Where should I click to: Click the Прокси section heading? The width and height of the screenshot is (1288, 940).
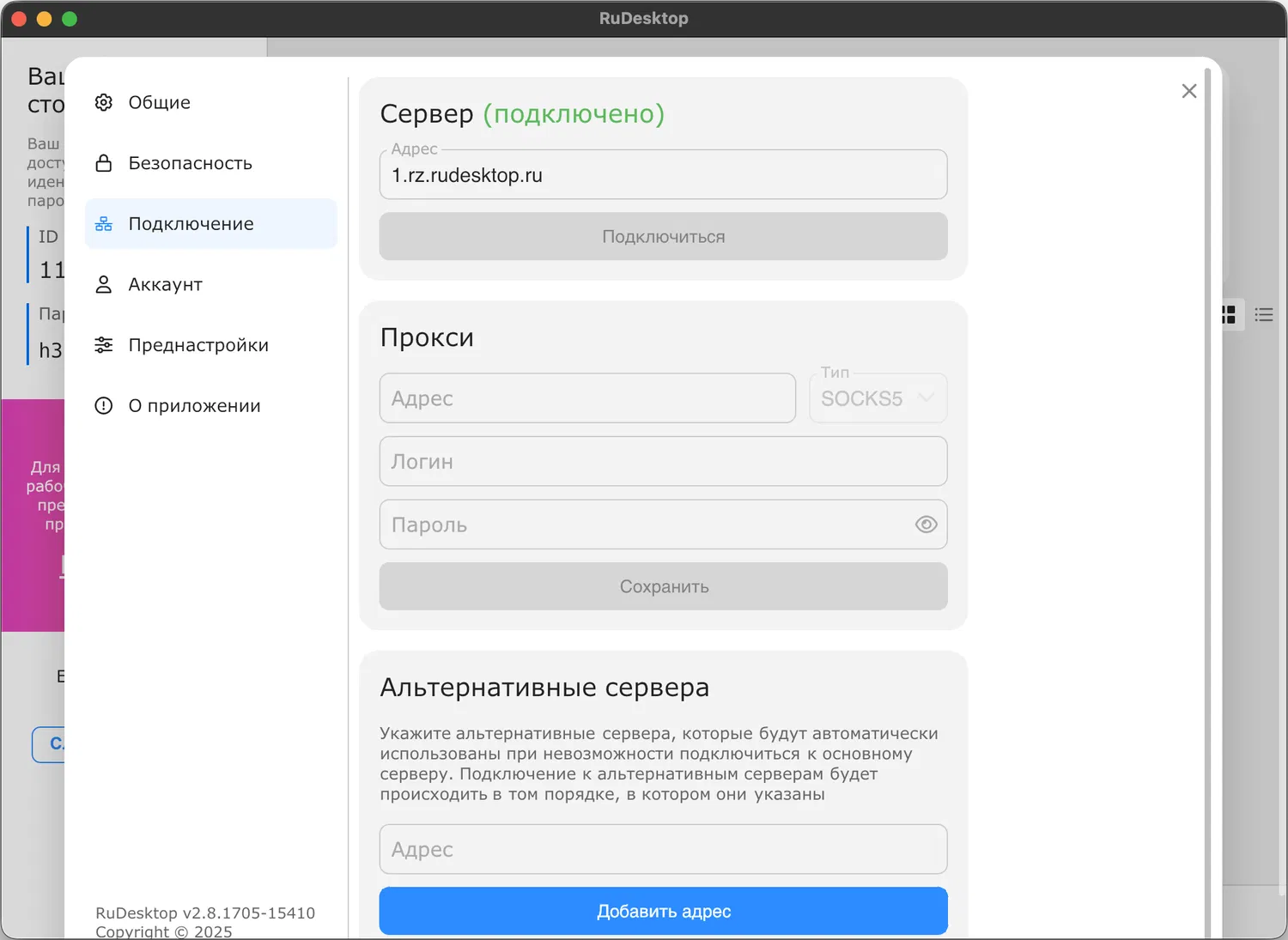(427, 337)
